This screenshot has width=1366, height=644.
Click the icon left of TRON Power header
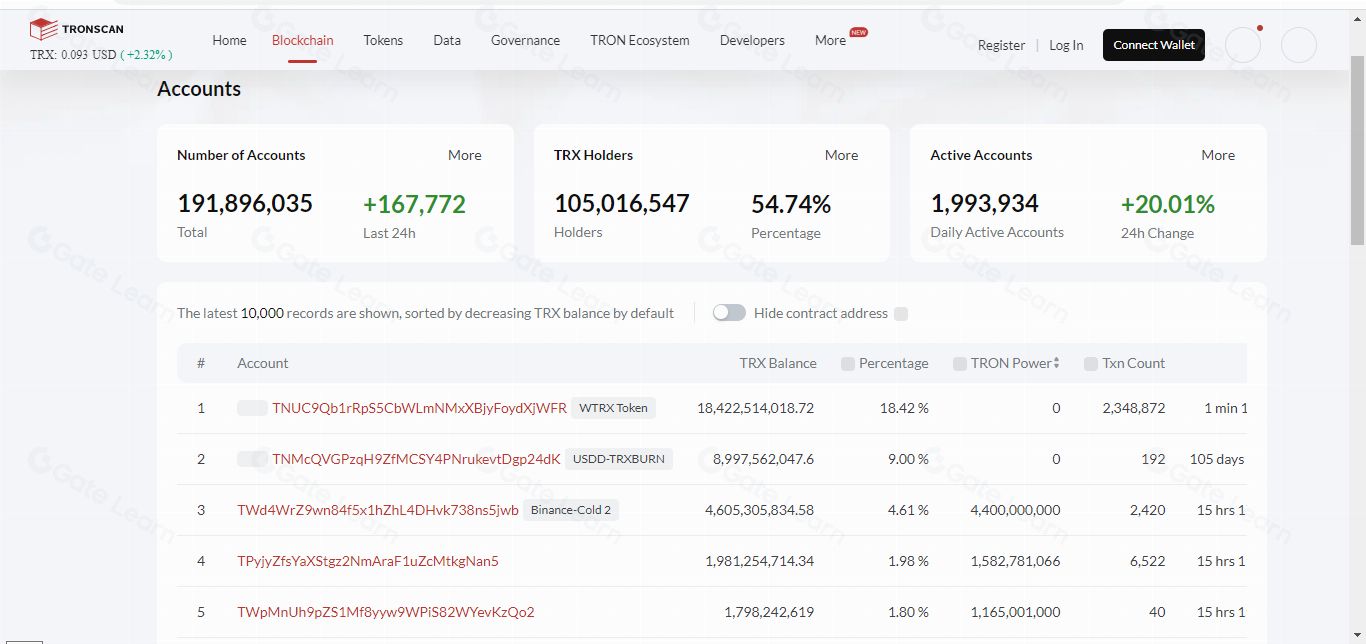[x=960, y=364]
